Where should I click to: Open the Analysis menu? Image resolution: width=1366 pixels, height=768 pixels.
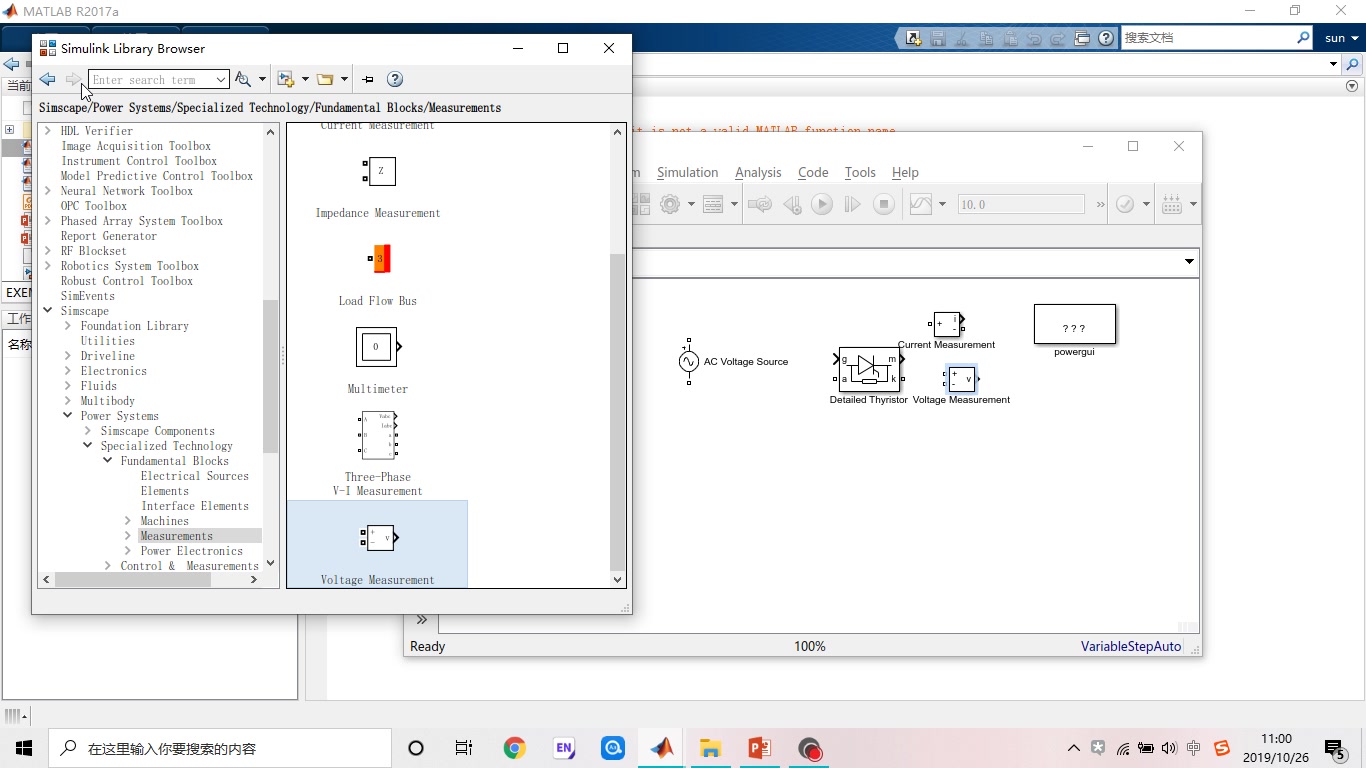[758, 172]
